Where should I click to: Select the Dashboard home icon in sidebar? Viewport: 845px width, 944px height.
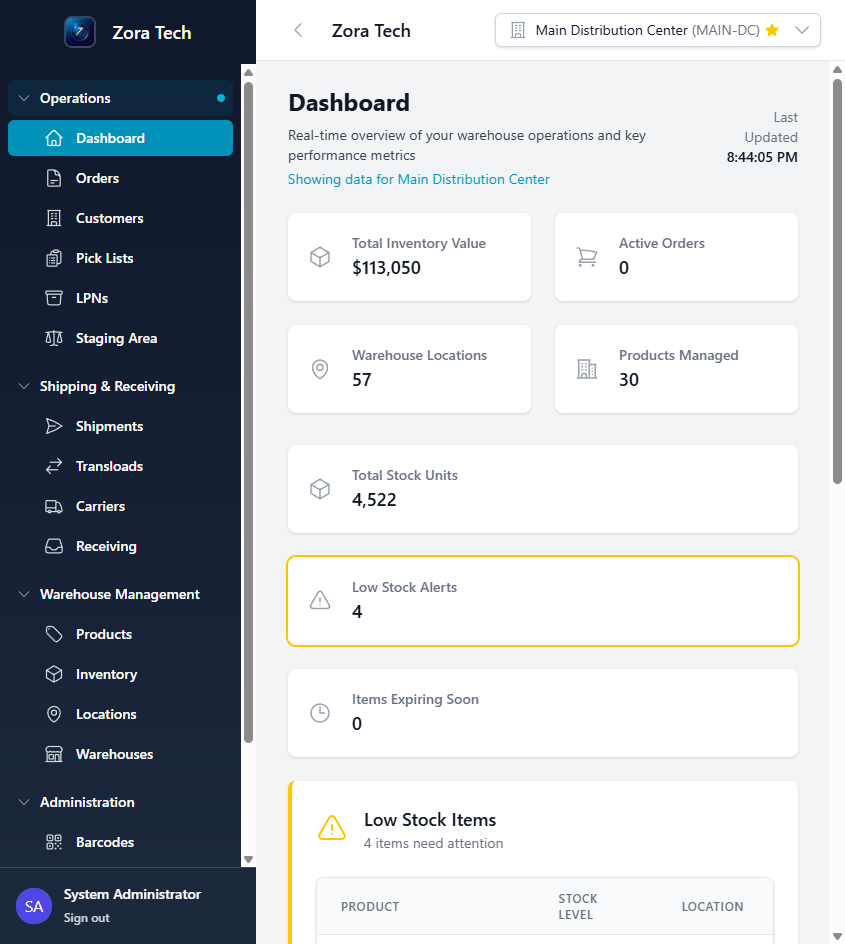click(54, 138)
